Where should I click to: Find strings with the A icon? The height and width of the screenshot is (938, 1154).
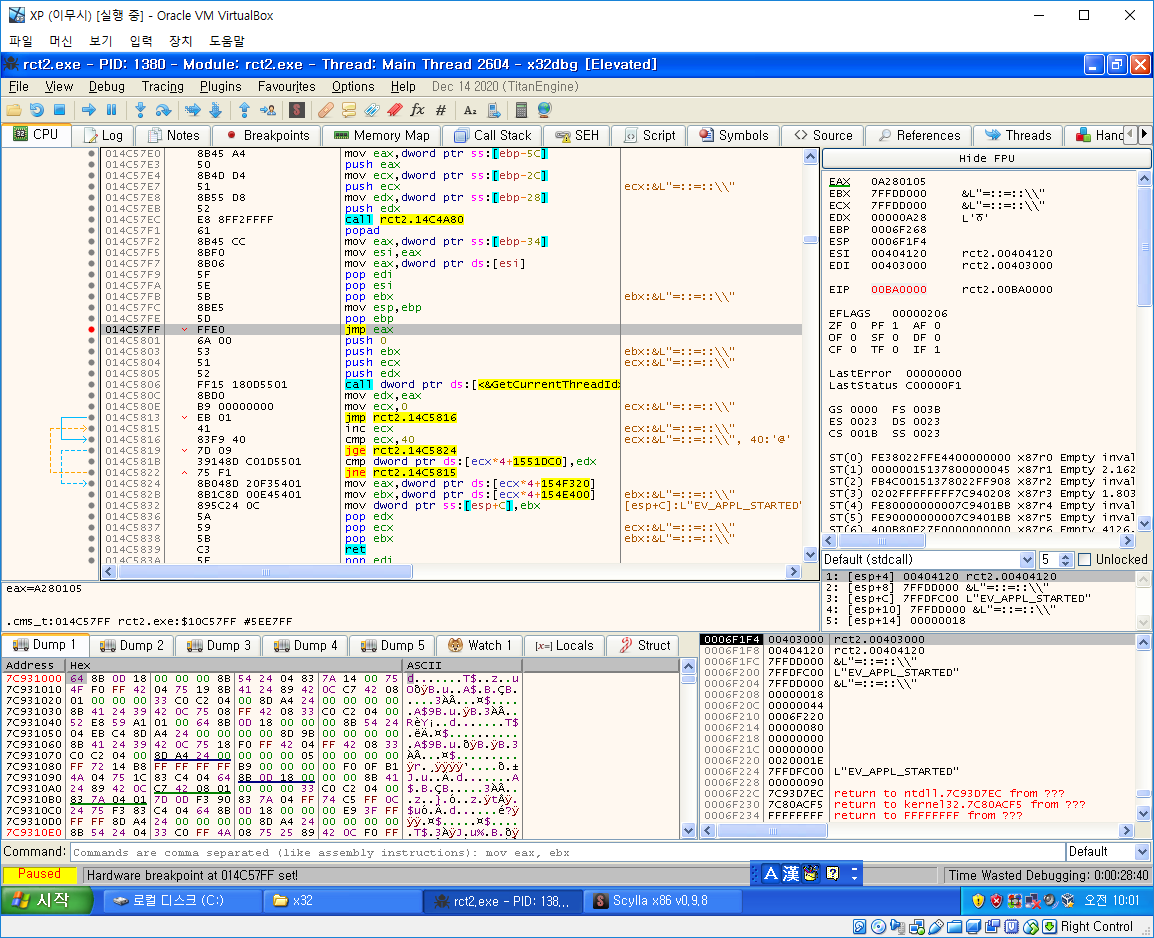point(470,110)
